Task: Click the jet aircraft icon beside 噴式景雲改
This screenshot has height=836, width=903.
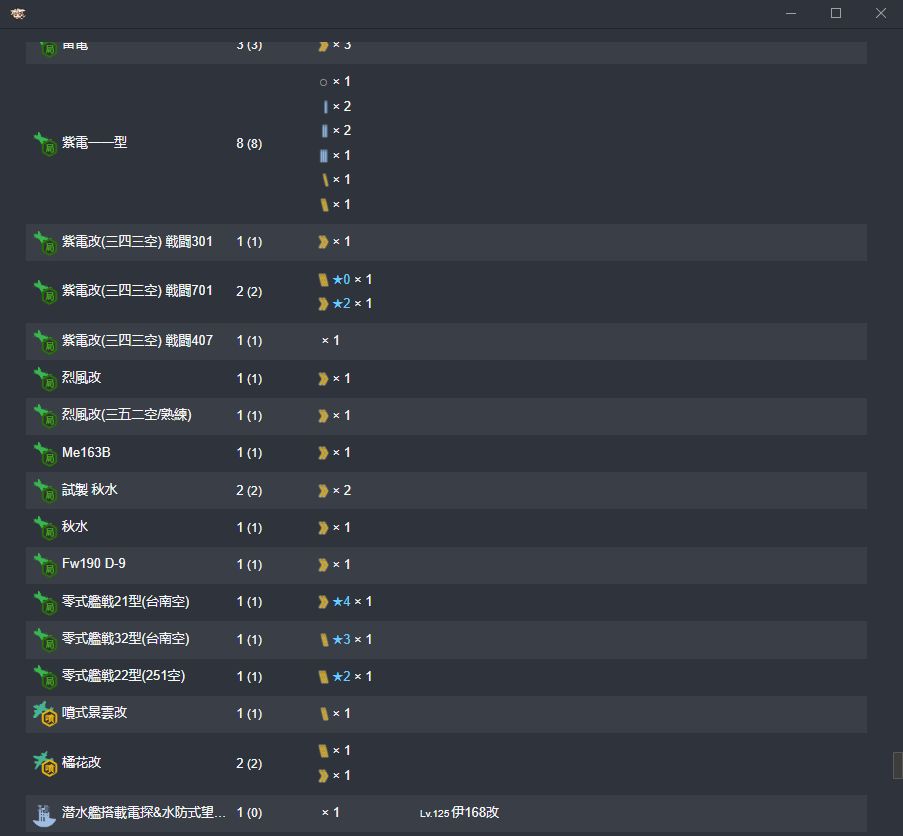Action: (45, 714)
